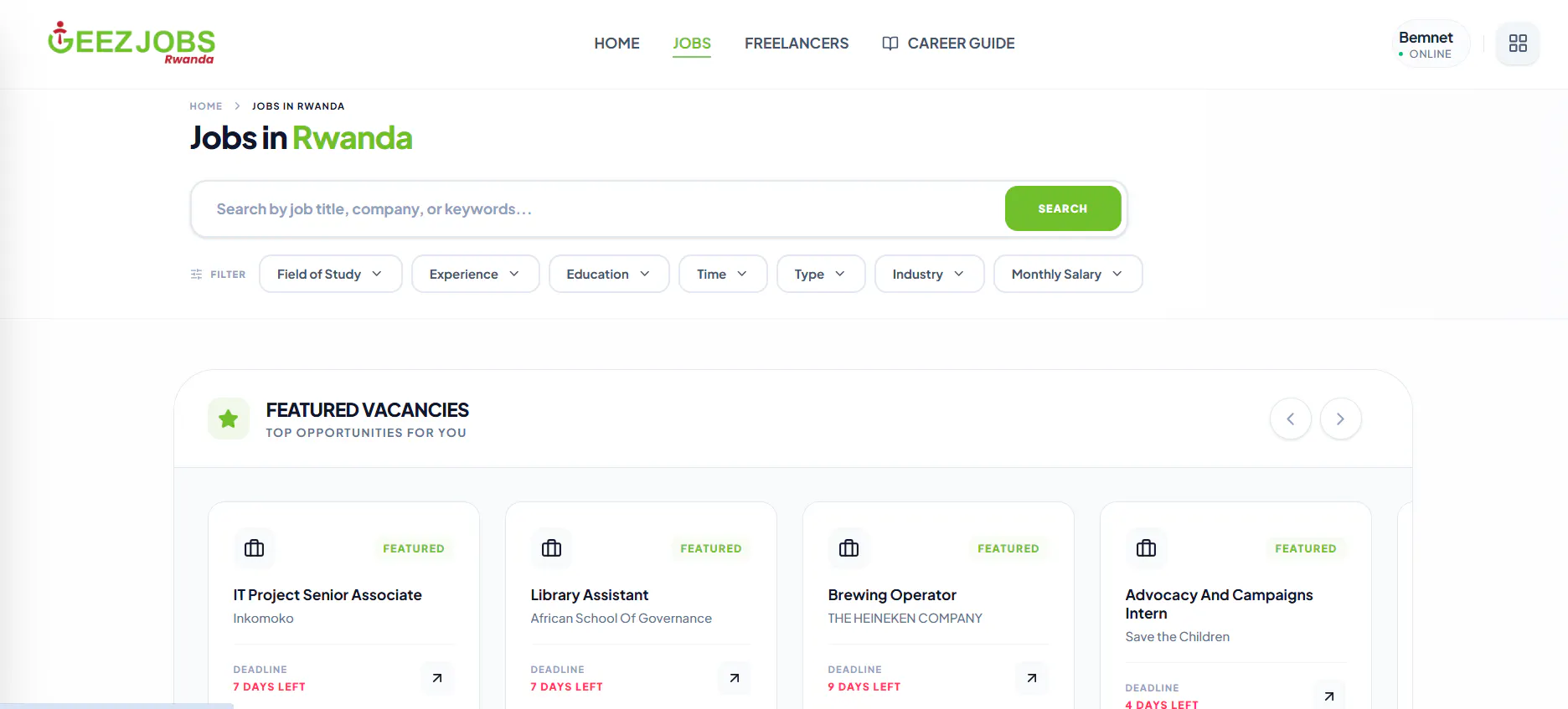The width and height of the screenshot is (1568, 709).
Task: Click the Featured badge on Brewing Operator
Action: [1008, 548]
